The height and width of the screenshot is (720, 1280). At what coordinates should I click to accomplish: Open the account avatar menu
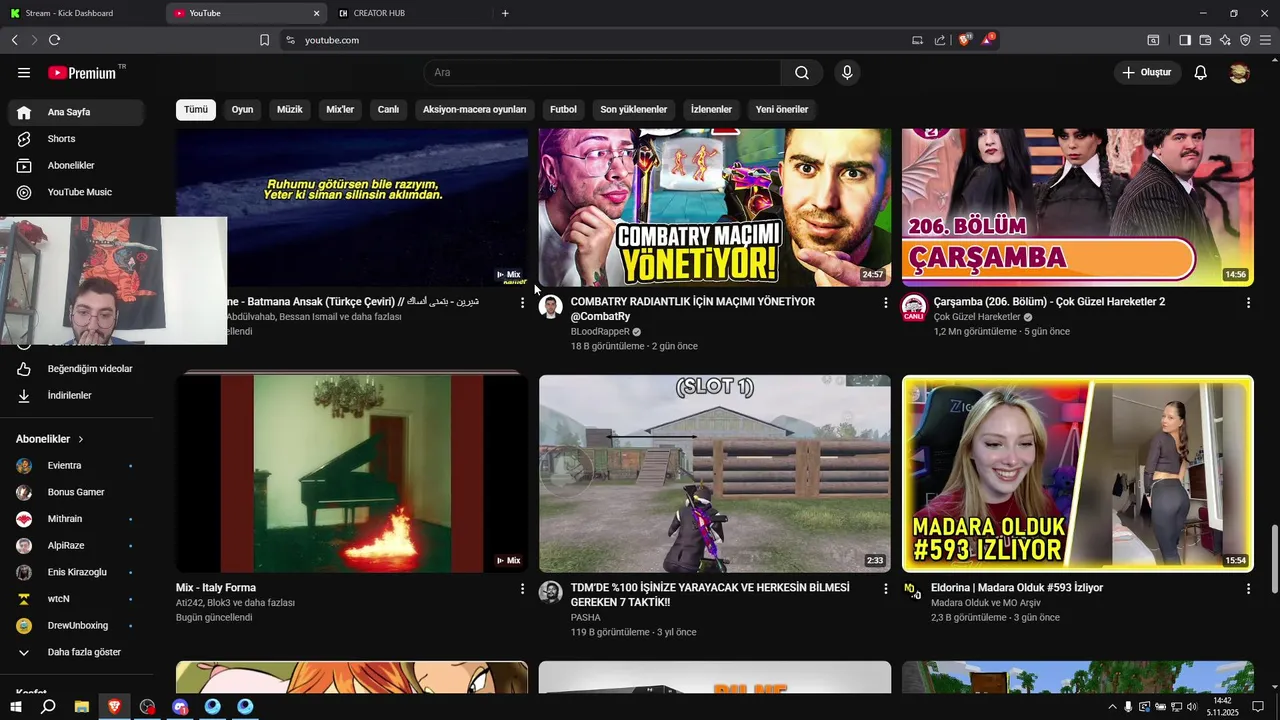[x=1239, y=73]
